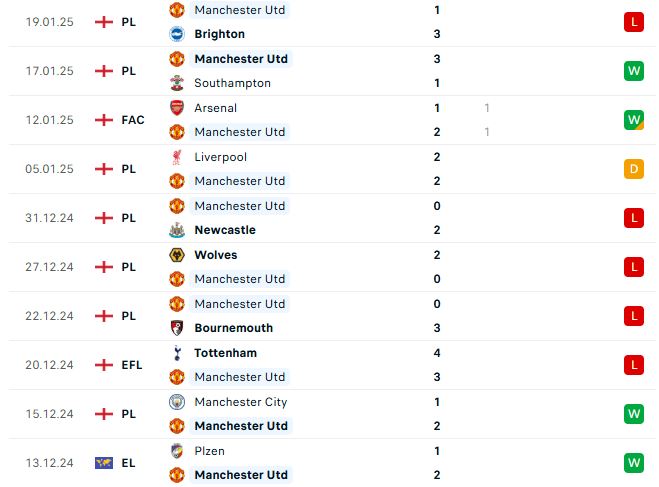The width and height of the screenshot is (659, 487).
Task: Click the Manchester City club crest icon
Action: coord(177,402)
